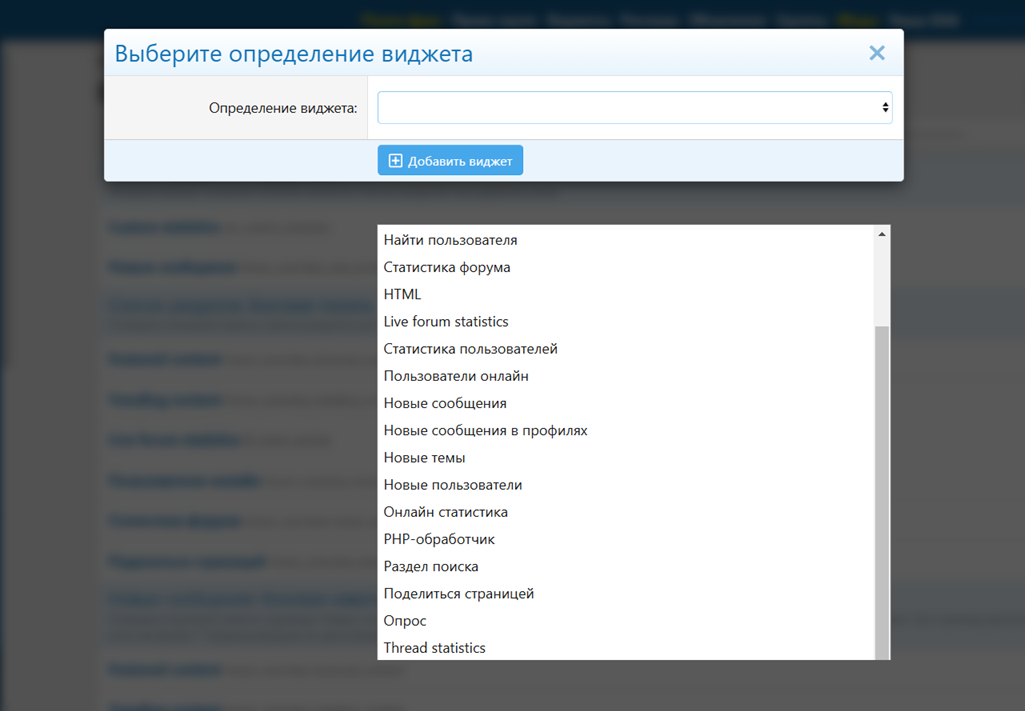Select Найти пользователя from the list
This screenshot has width=1025, height=711.
pyautogui.click(x=450, y=240)
